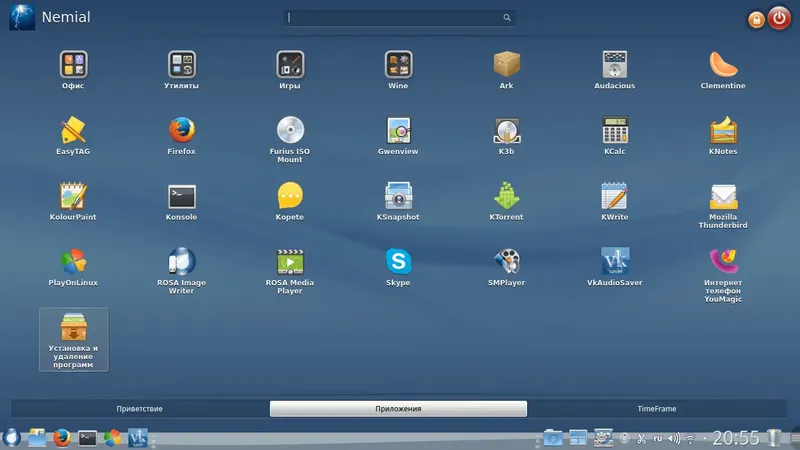Launch Gwenview image viewer
The width and height of the screenshot is (800, 450).
[398, 136]
